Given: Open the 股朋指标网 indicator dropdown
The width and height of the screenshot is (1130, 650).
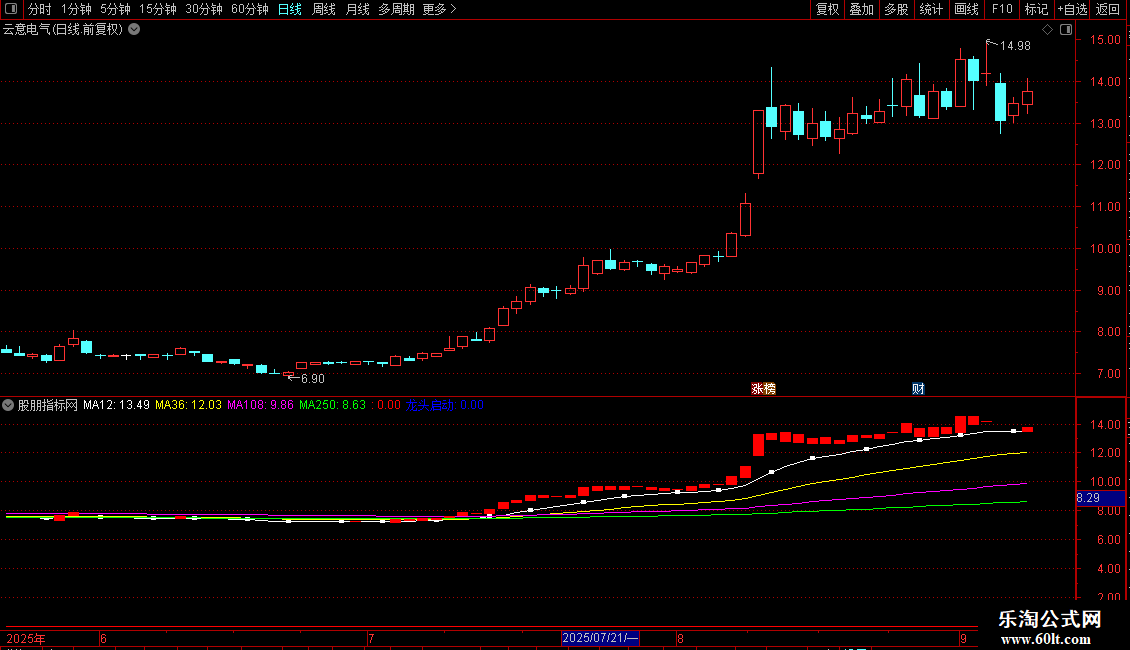Looking at the screenshot, I should click(8, 405).
